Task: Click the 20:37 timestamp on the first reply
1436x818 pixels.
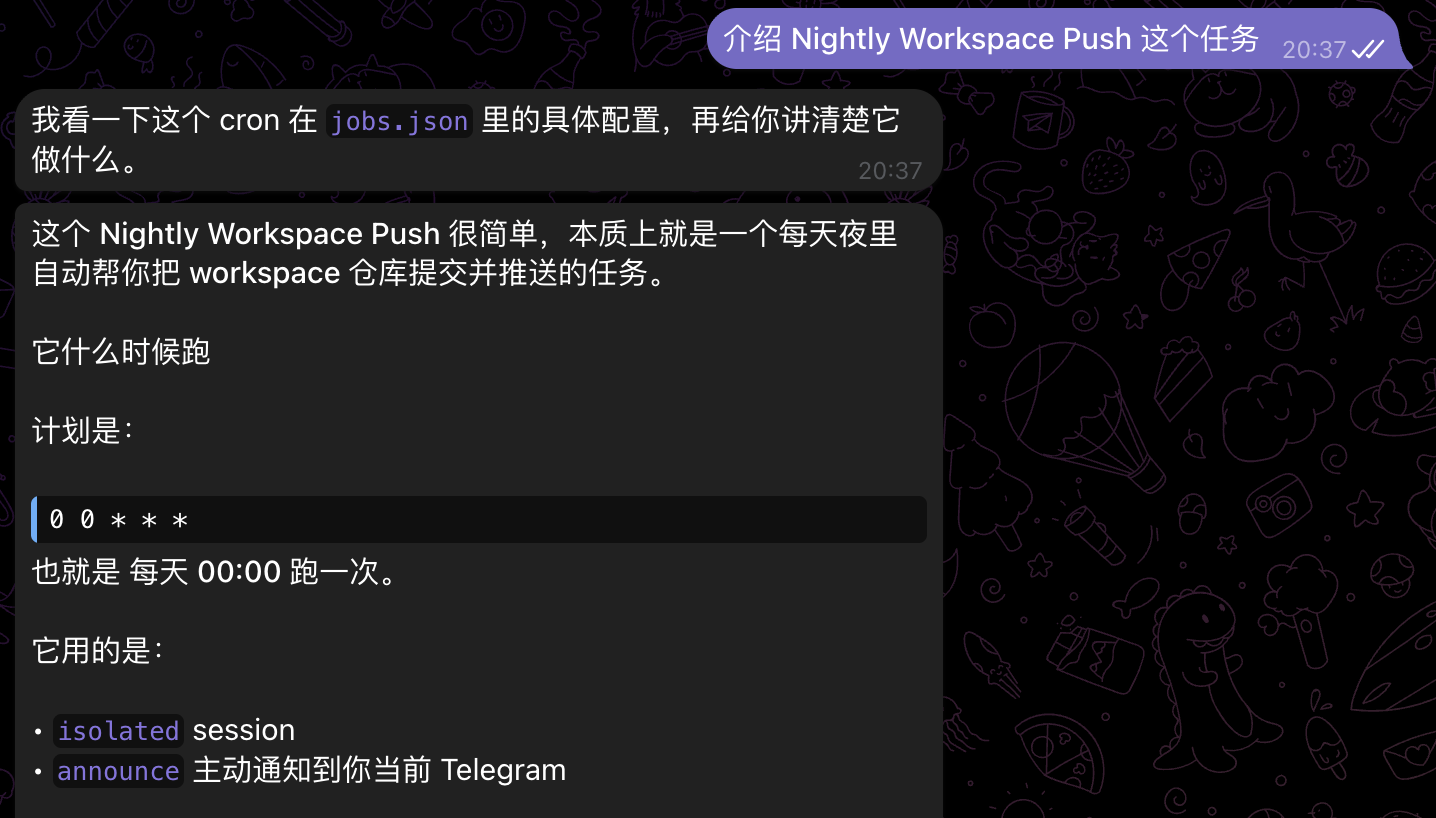Action: coord(890,171)
